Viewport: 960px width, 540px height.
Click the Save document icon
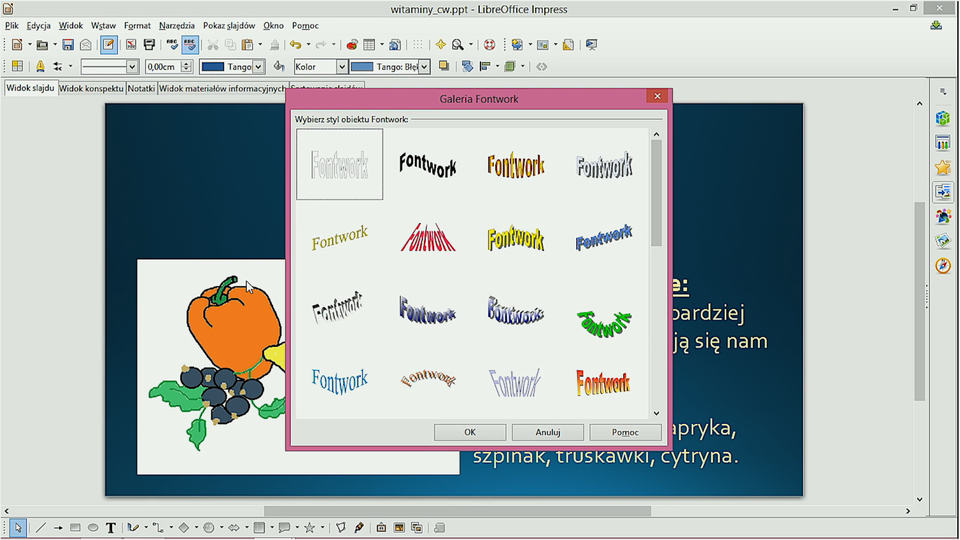point(68,45)
